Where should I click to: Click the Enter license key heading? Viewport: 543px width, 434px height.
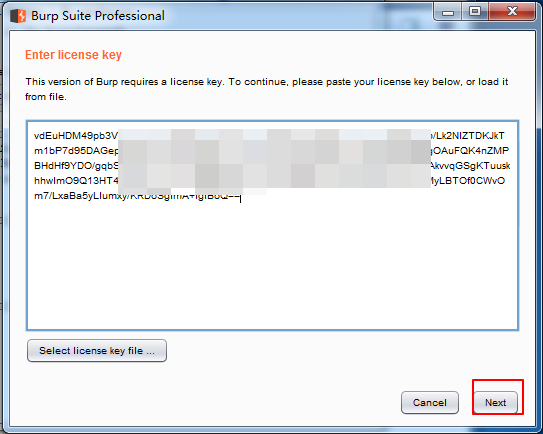[73, 55]
